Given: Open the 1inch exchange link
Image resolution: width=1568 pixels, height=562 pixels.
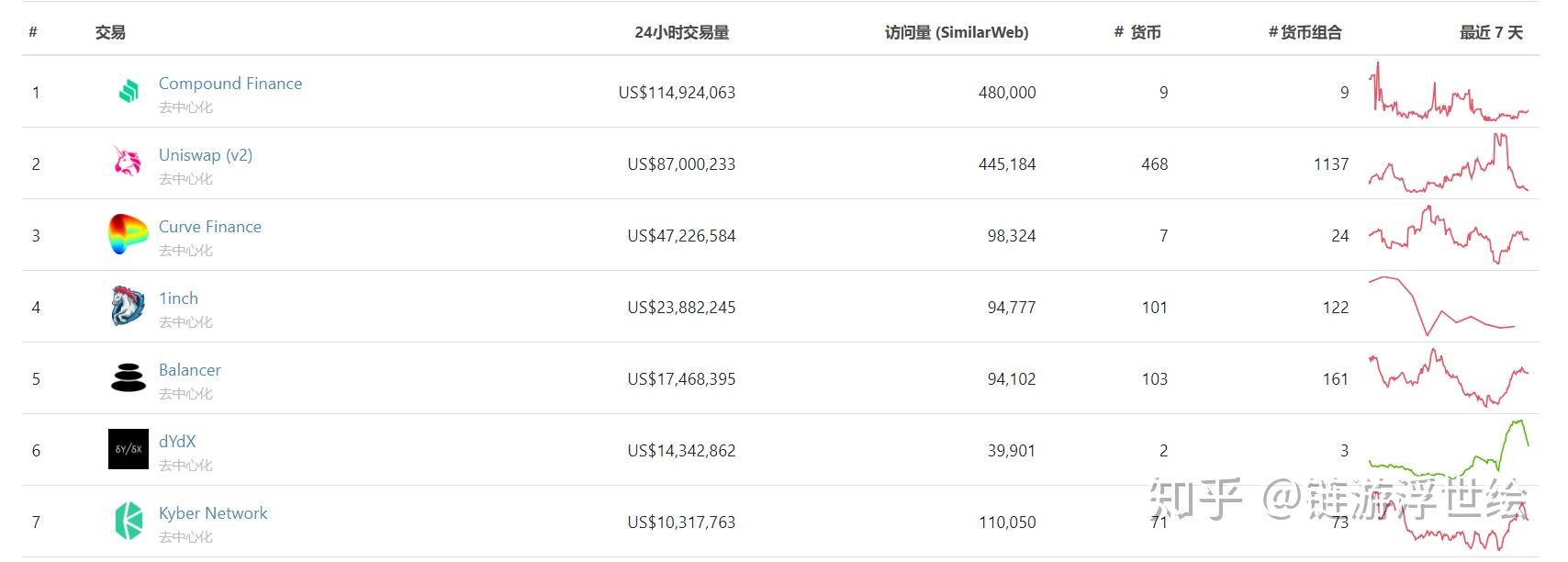Looking at the screenshot, I should (x=178, y=298).
